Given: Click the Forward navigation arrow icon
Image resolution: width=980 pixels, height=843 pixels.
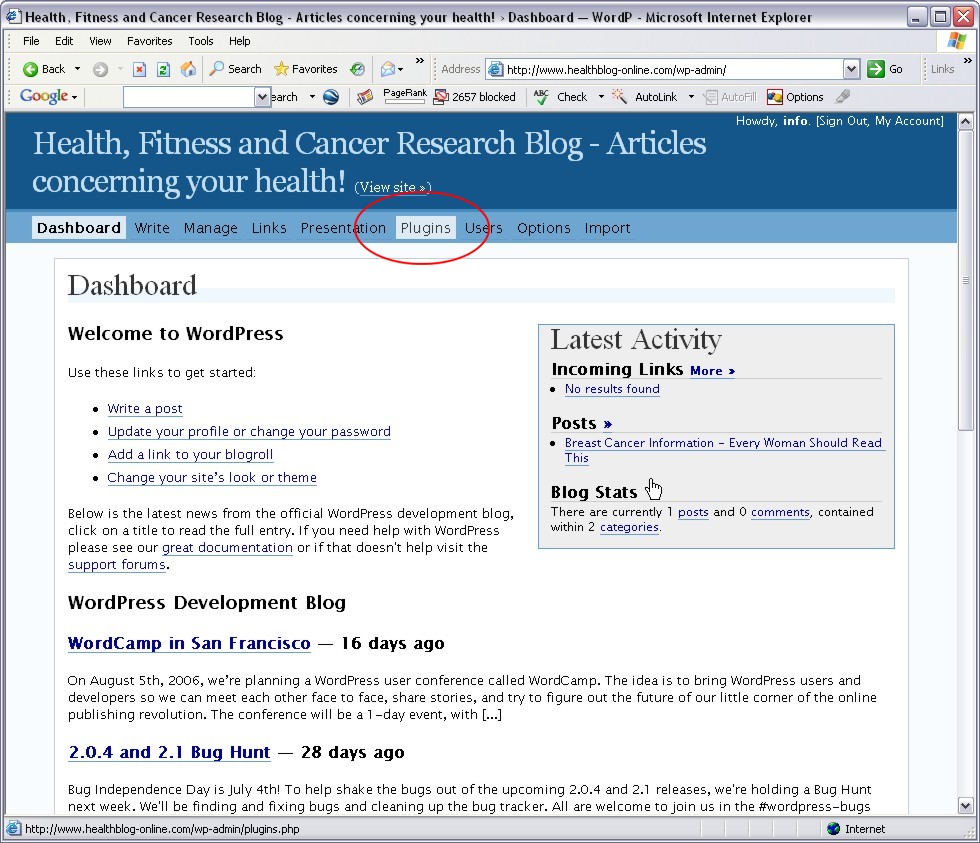Looking at the screenshot, I should (100, 69).
